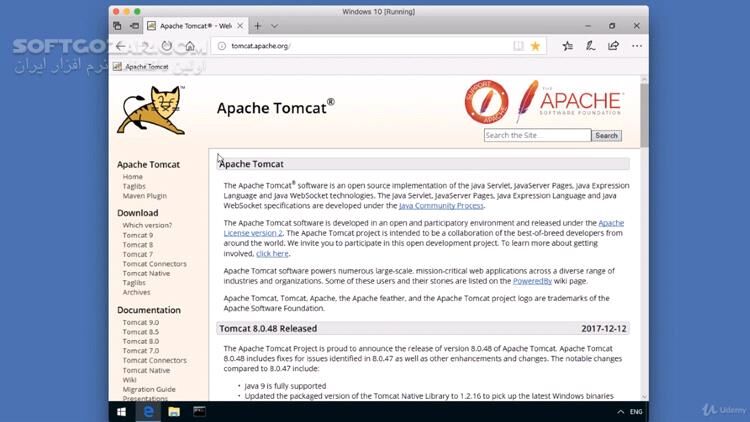Open a new tab with plus button
This screenshot has height=422, width=750.
point(257,25)
